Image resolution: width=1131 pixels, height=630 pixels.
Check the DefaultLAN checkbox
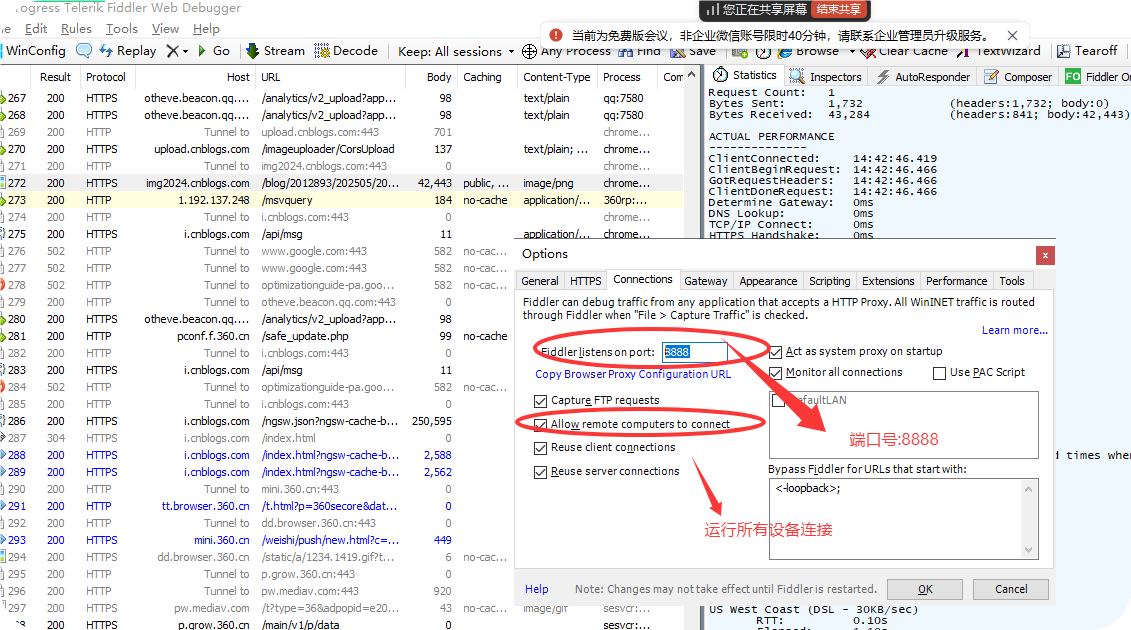pos(778,401)
